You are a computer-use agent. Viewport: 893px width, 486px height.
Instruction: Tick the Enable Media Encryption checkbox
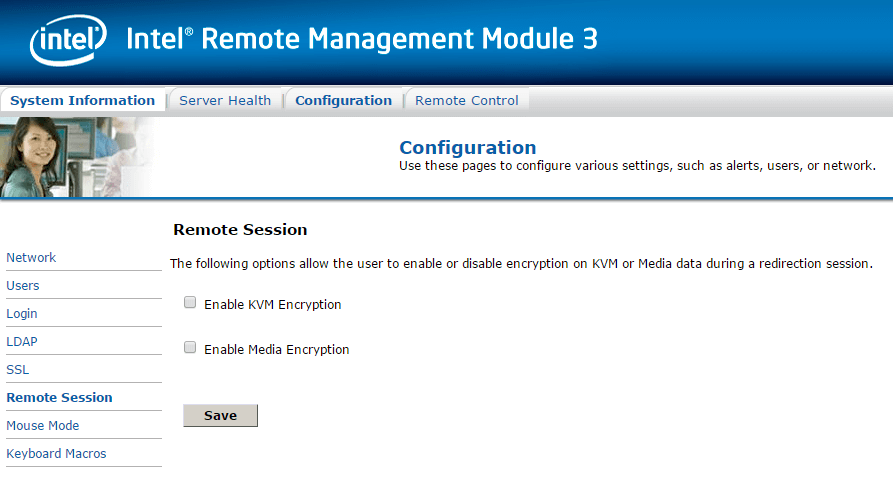click(x=190, y=348)
